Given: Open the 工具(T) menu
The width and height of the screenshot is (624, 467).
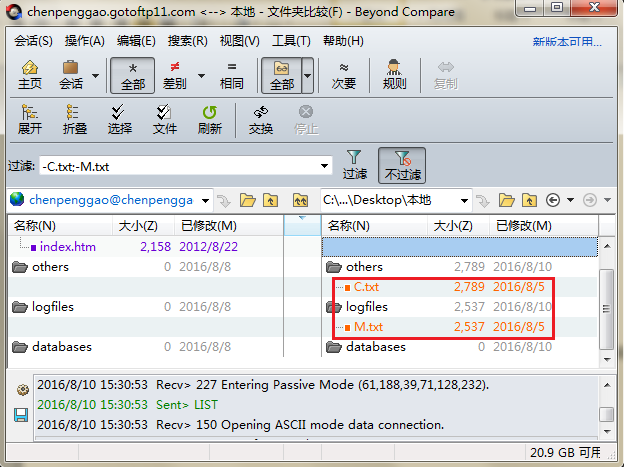Looking at the screenshot, I should click(x=291, y=41).
